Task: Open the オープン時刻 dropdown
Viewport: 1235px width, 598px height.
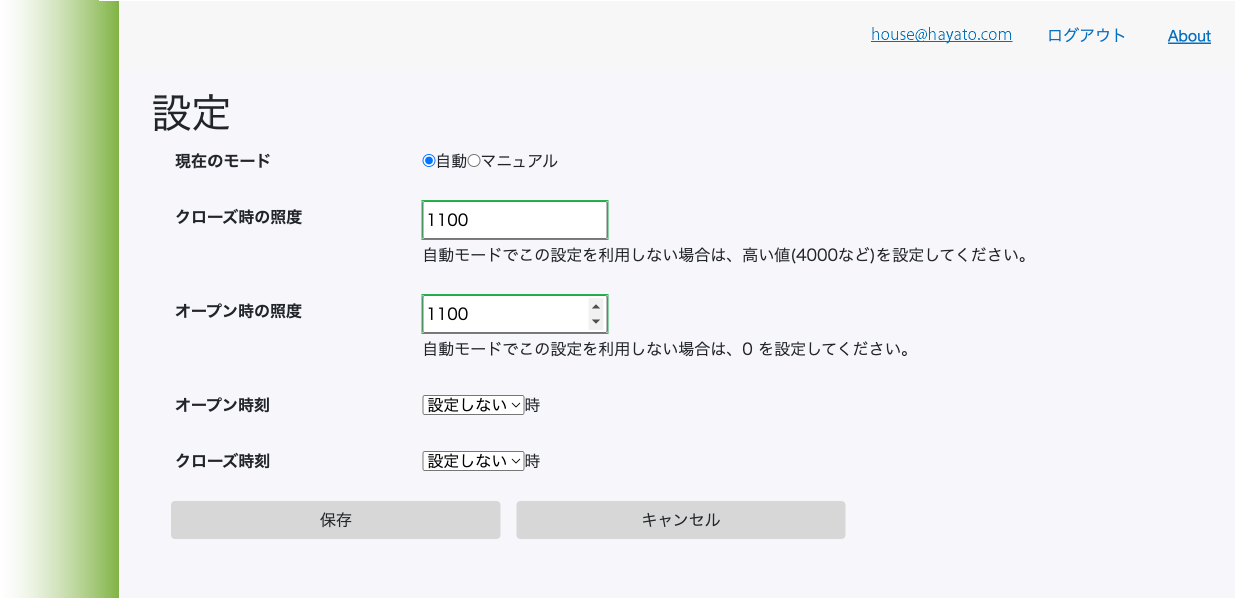Action: point(473,405)
